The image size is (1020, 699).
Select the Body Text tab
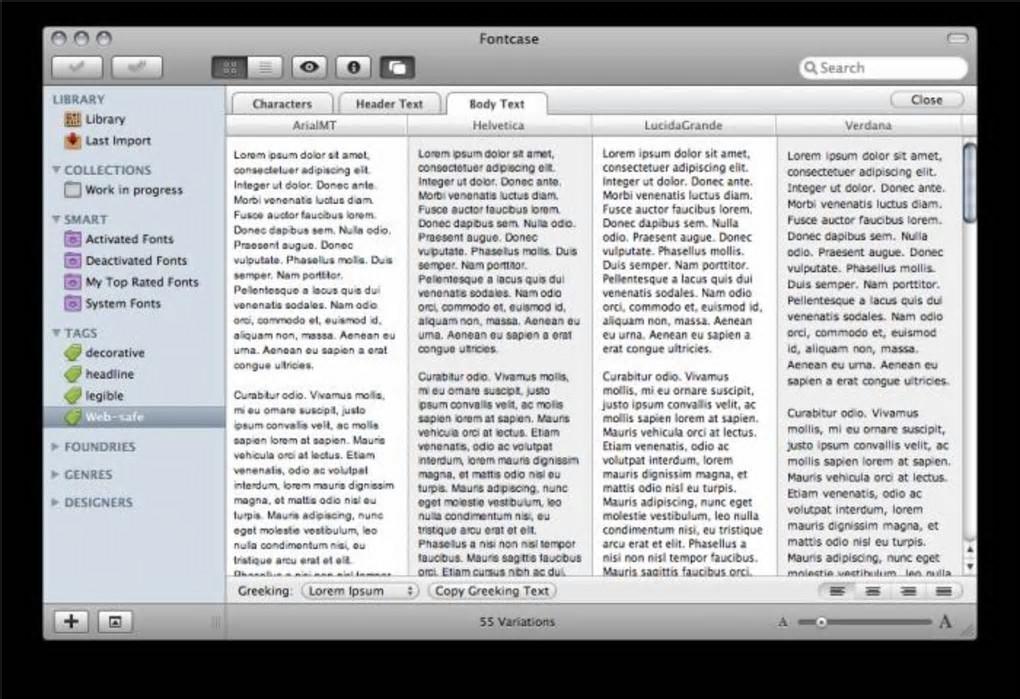pos(496,104)
